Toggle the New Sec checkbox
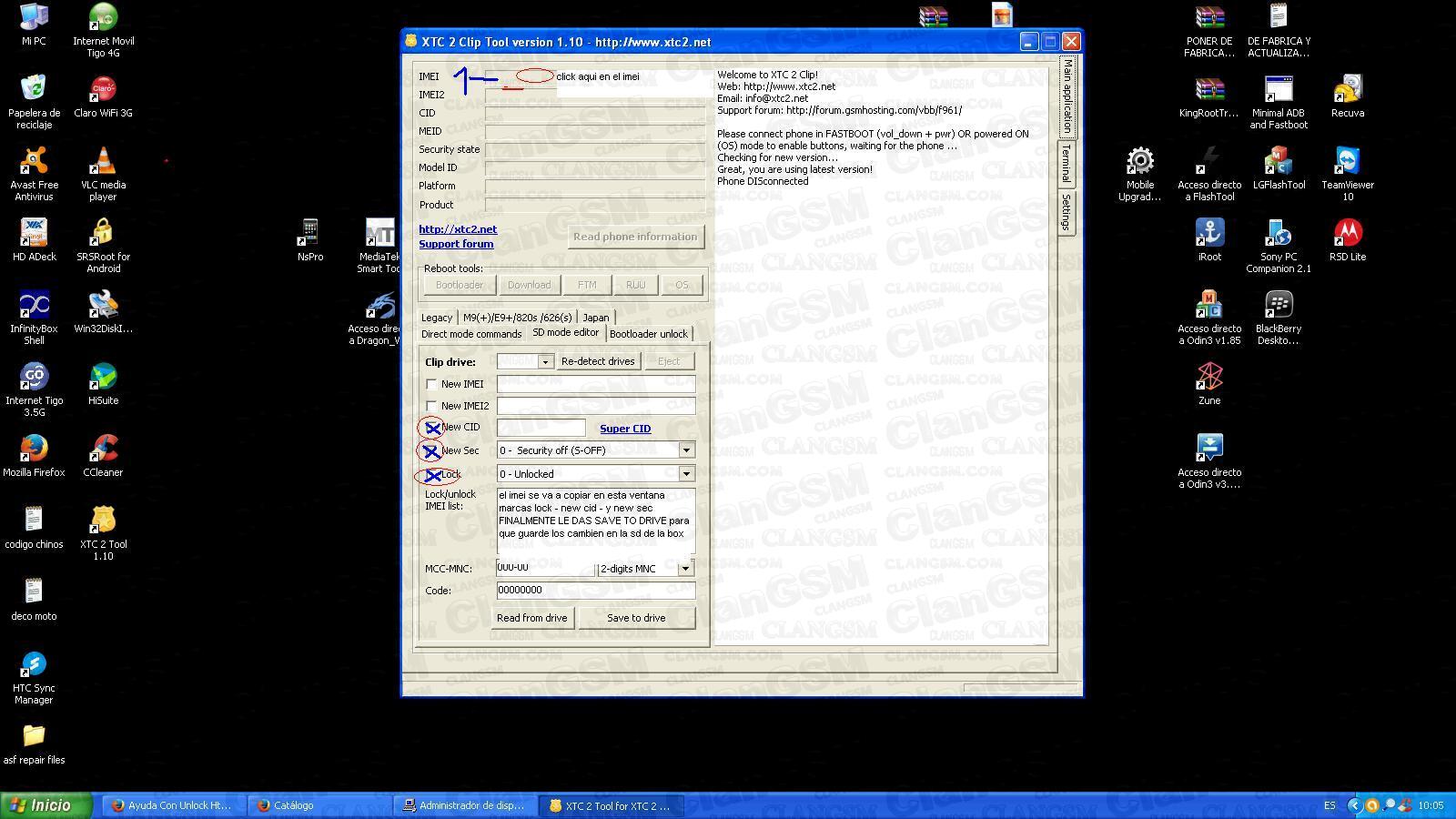This screenshot has height=819, width=1456. [x=431, y=450]
